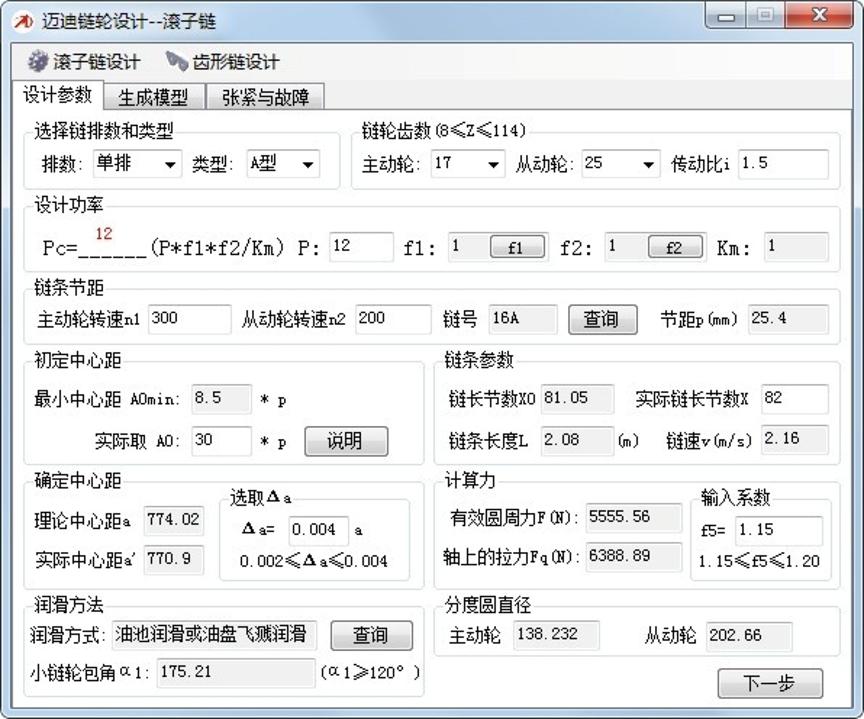Click 查询 button next to 链号
The image size is (864, 719).
click(602, 319)
